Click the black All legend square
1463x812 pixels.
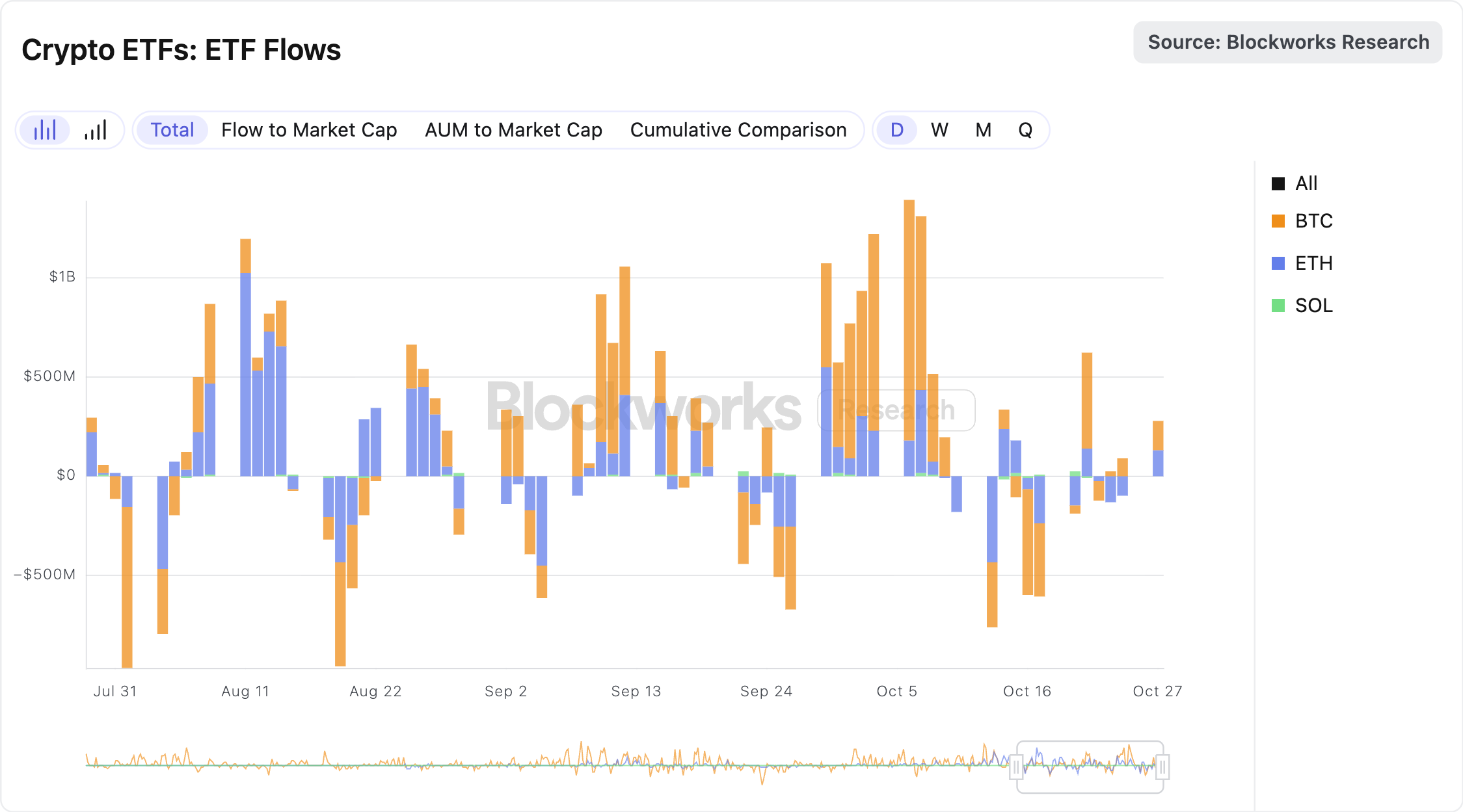pos(1278,183)
